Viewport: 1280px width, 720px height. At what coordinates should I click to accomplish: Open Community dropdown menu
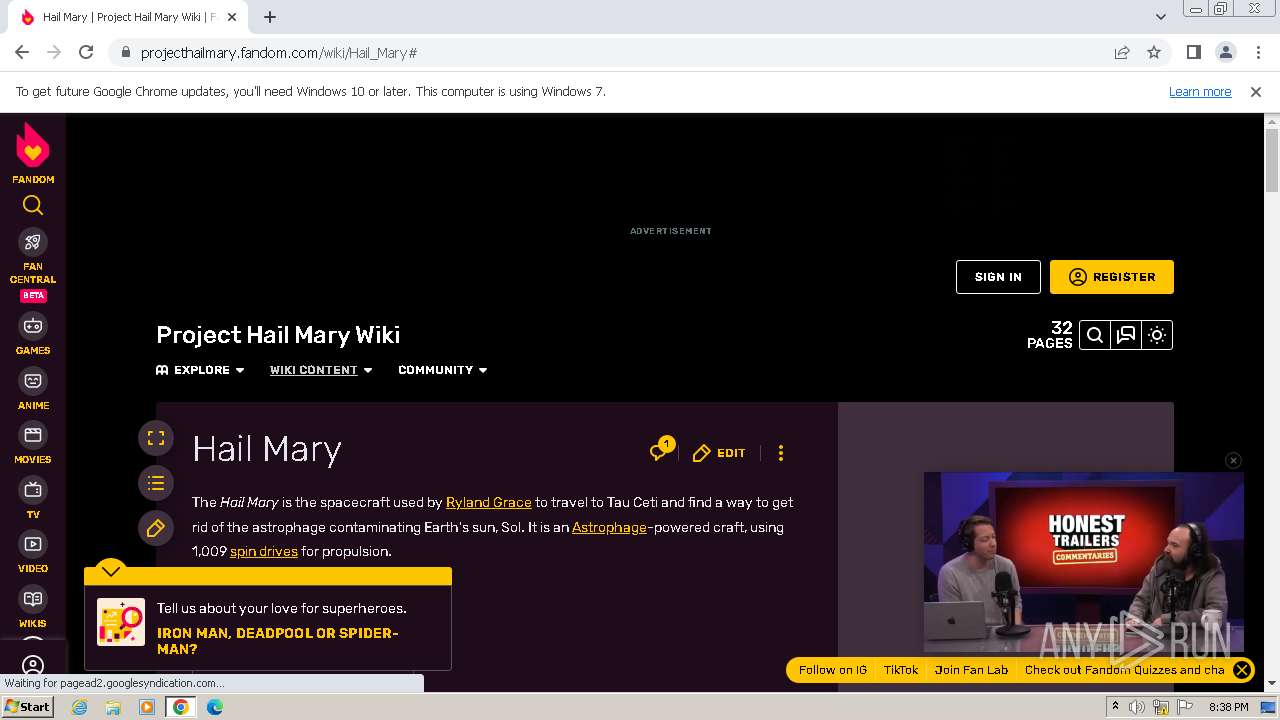point(443,370)
